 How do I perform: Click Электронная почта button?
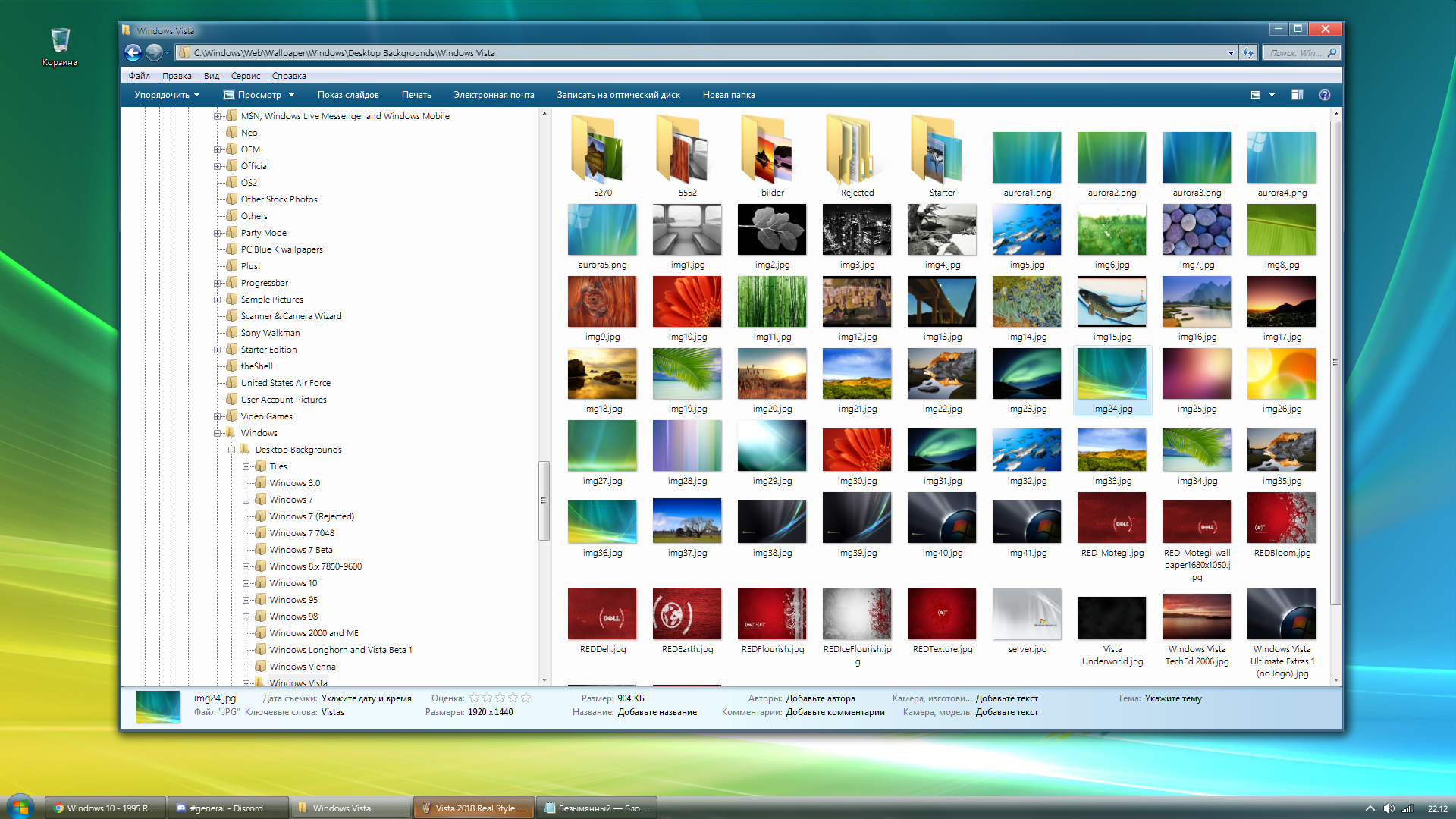pyautogui.click(x=494, y=95)
